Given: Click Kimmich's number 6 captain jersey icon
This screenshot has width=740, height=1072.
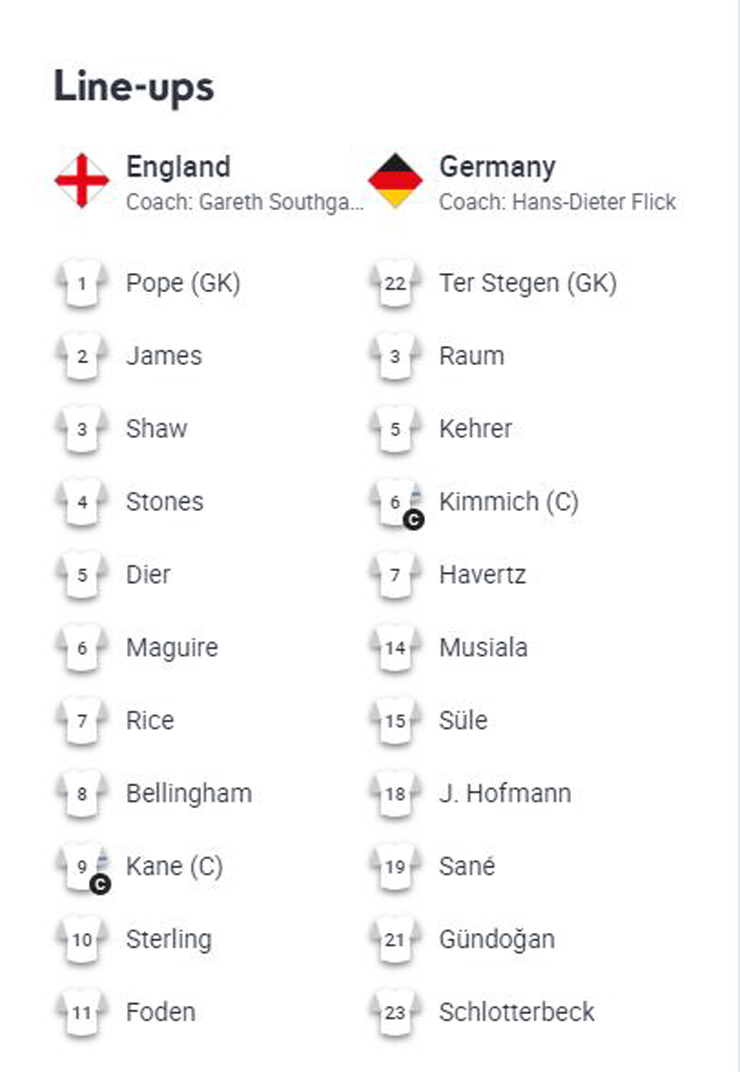Looking at the screenshot, I should tap(395, 503).
